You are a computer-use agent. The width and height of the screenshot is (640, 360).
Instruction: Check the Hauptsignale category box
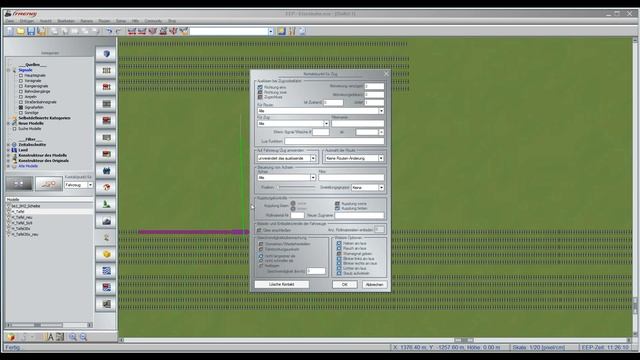[x=21, y=76]
